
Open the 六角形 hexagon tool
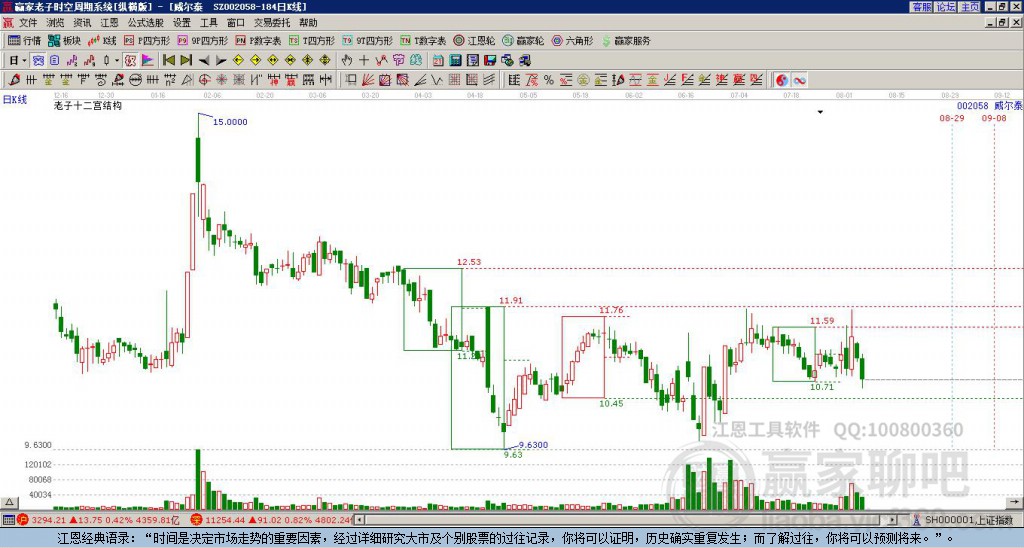572,40
